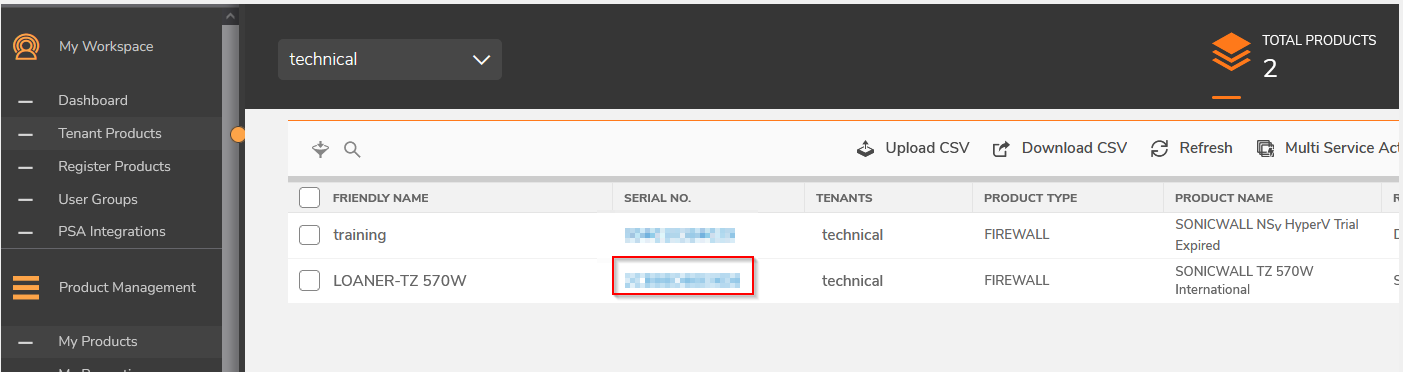1403x372 pixels.
Task: Open the training serial number link
Action: click(x=680, y=235)
